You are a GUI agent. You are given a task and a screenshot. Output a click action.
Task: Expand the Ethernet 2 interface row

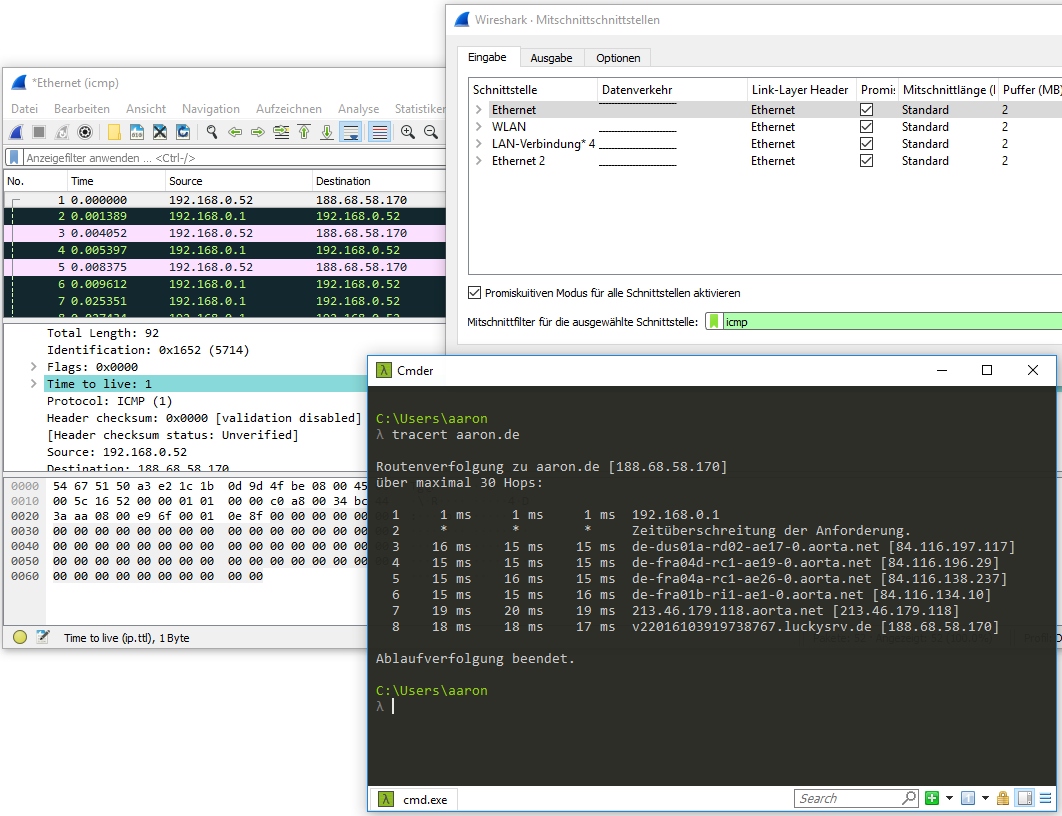(x=479, y=160)
